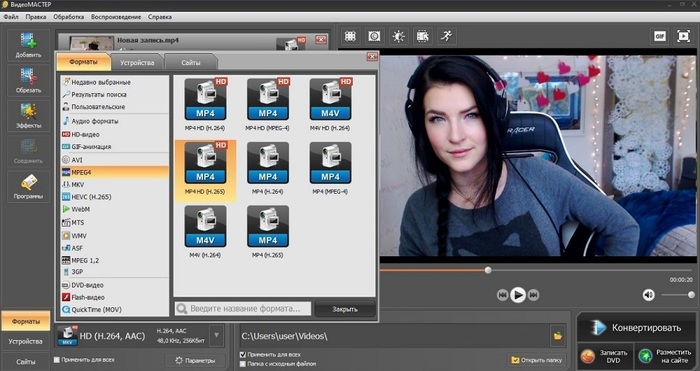This screenshot has width=700, height=371.
Task: Choose MP4 HD (MPEG-4) format icon
Action: point(268,99)
